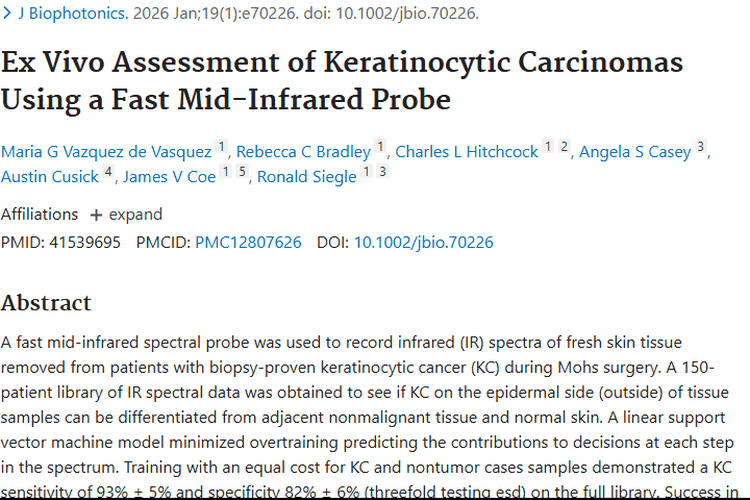Image resolution: width=750 pixels, height=500 pixels.
Task: Select affiliation superscript 3 after Ronald Siegle
Action: [x=382, y=173]
